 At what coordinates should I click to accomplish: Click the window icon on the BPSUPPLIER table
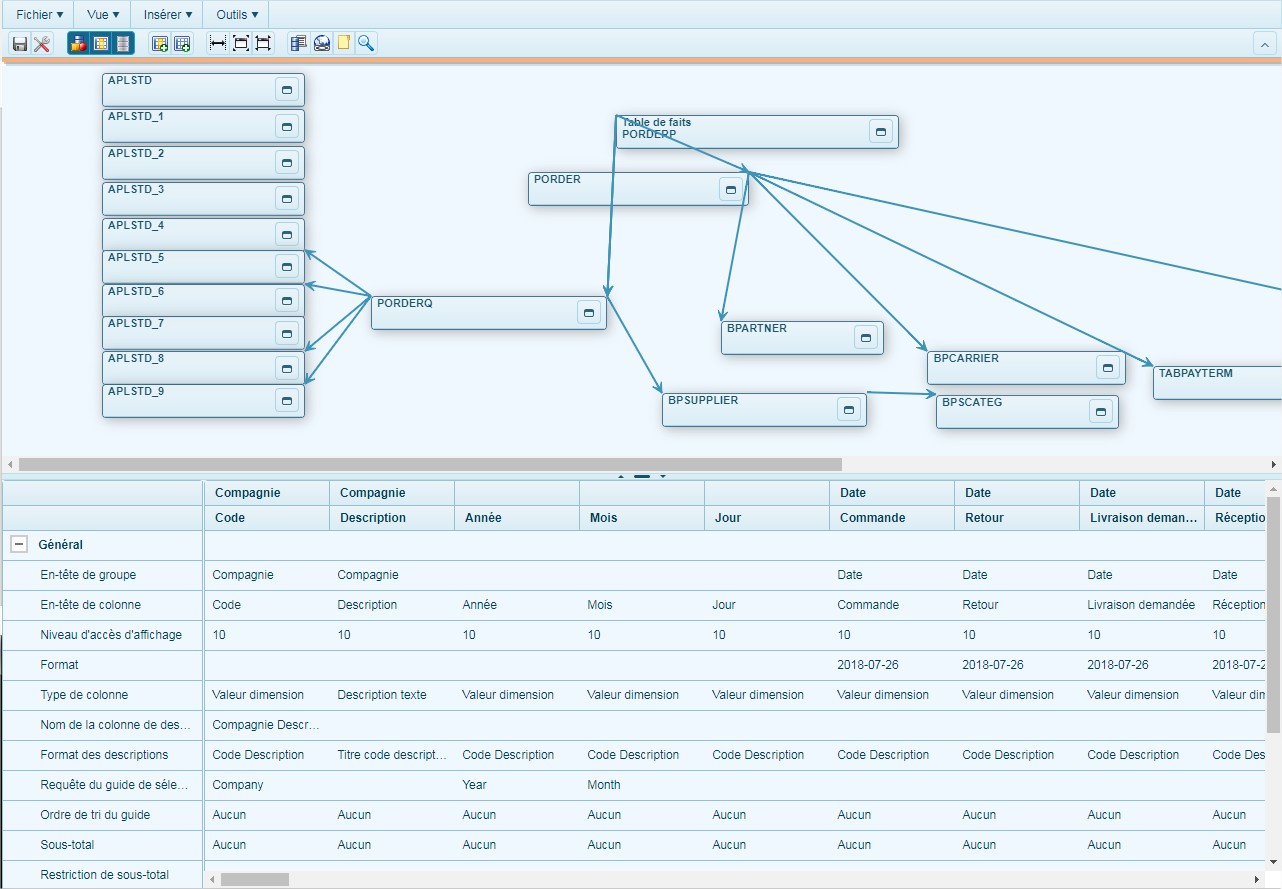pos(849,410)
